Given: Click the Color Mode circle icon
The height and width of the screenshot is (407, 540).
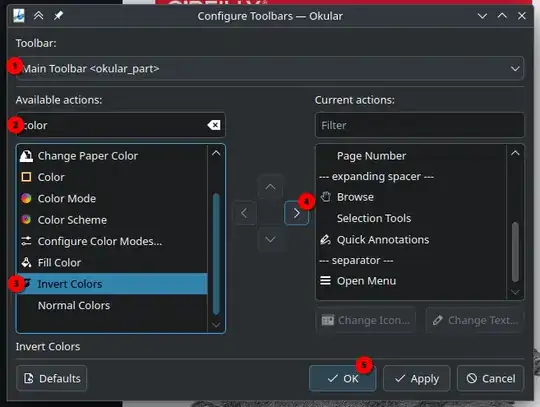Looking at the screenshot, I should [26, 198].
